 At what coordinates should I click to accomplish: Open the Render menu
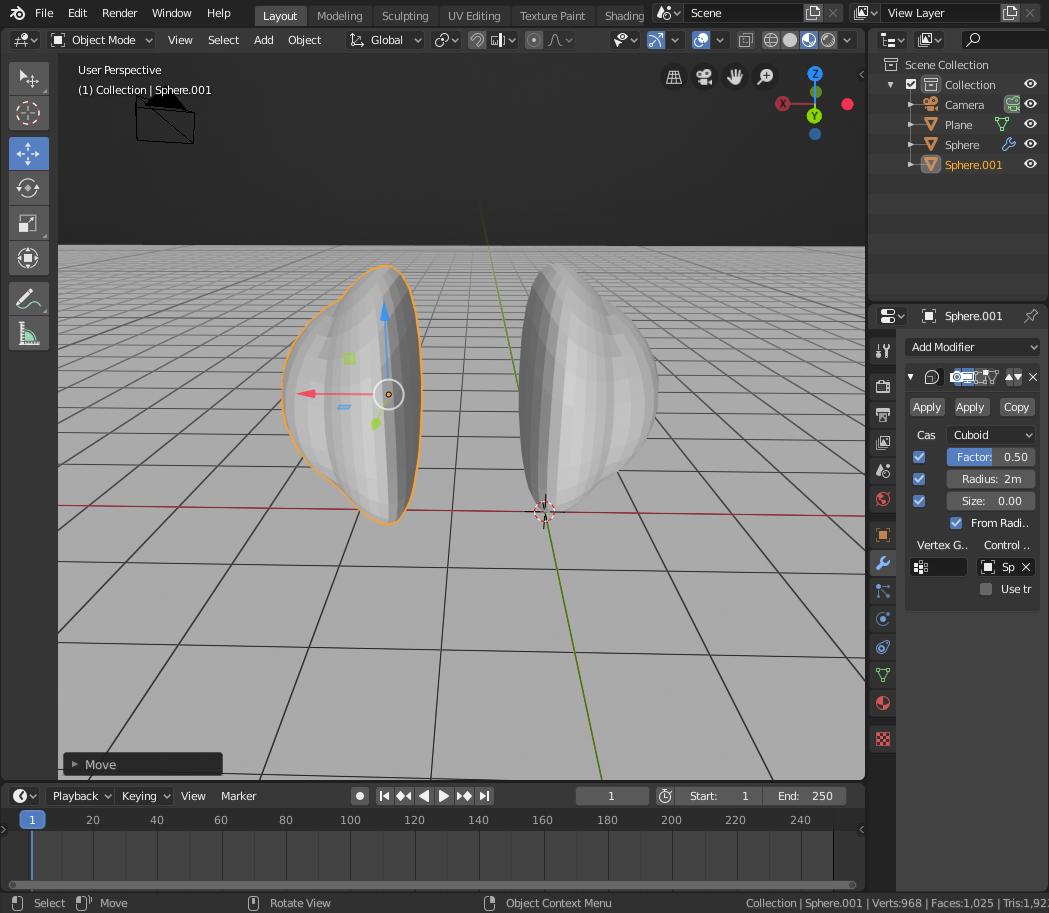tap(120, 13)
